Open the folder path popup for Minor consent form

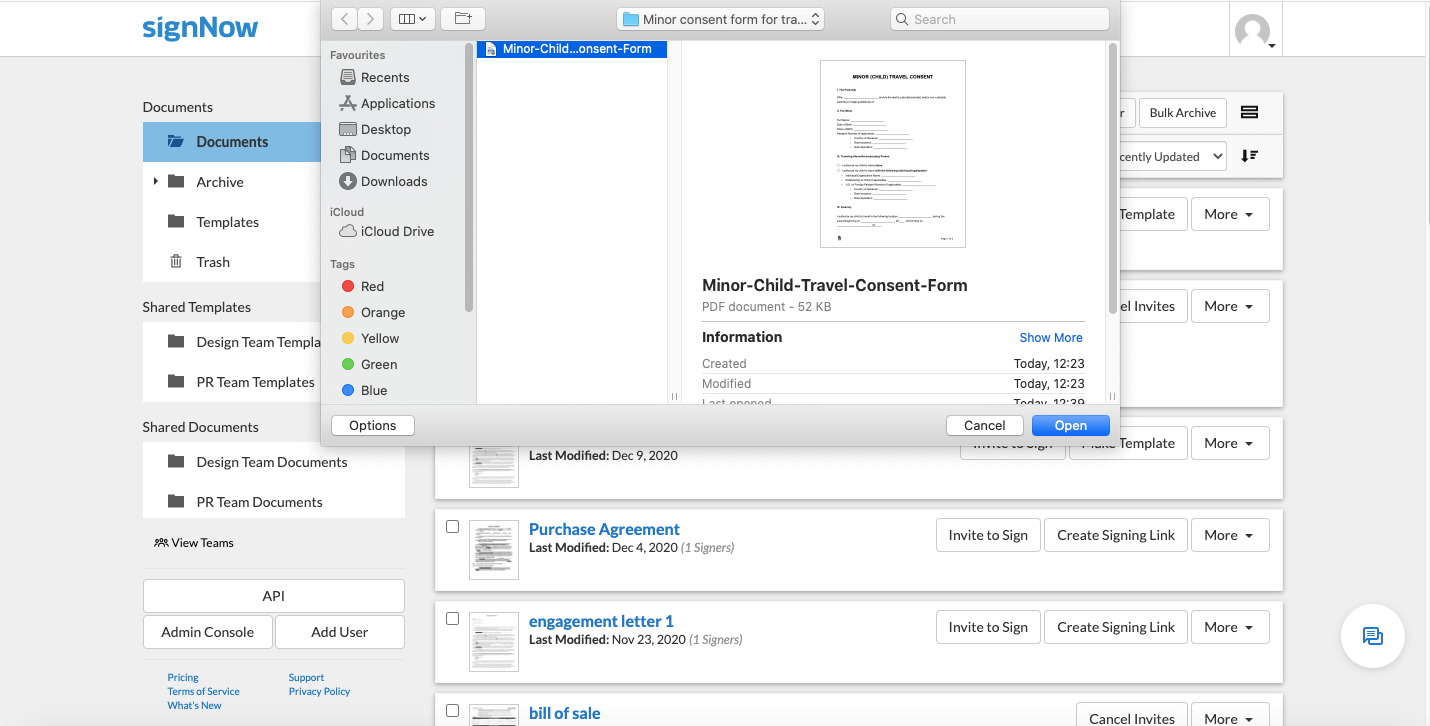click(721, 19)
